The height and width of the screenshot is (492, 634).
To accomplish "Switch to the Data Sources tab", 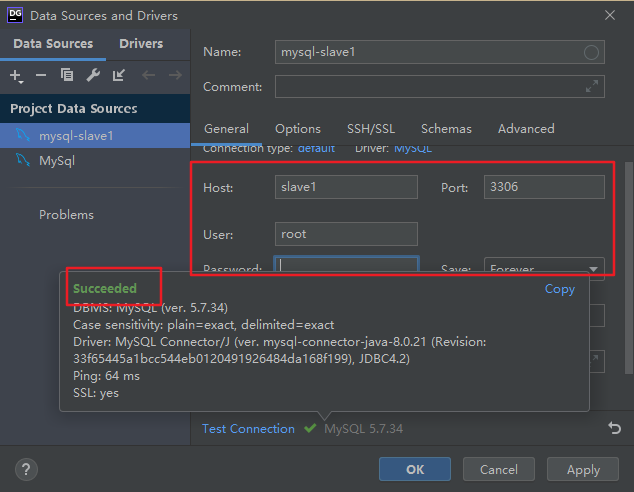I will (53, 44).
